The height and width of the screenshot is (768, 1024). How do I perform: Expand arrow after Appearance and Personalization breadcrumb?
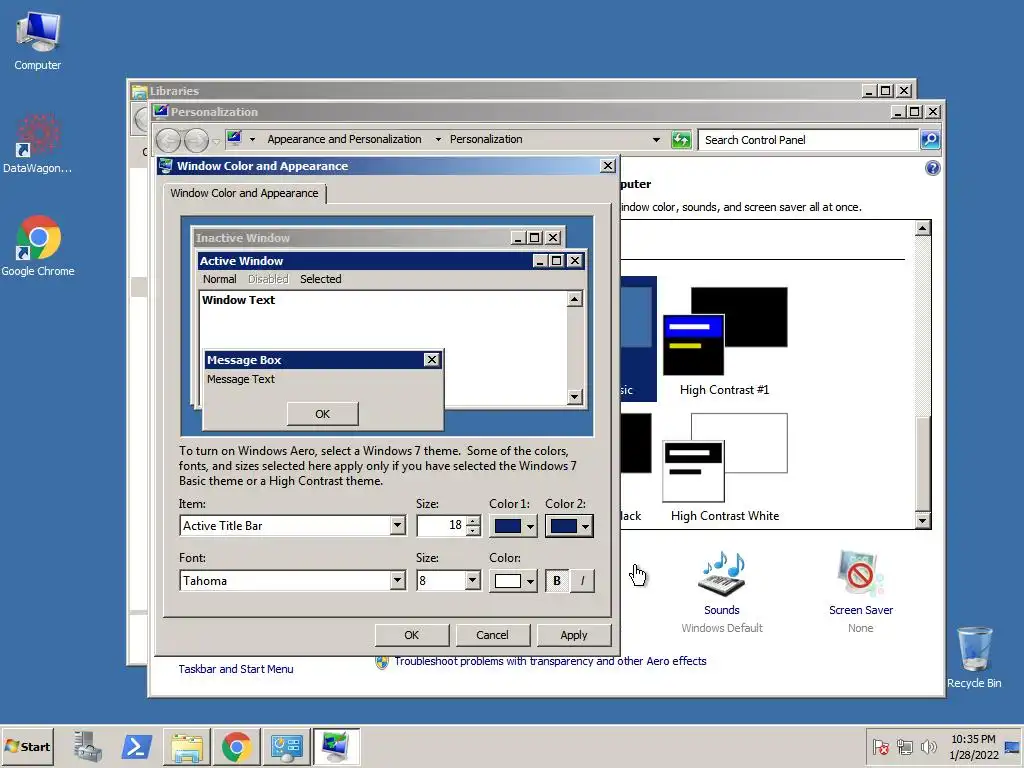coord(438,139)
